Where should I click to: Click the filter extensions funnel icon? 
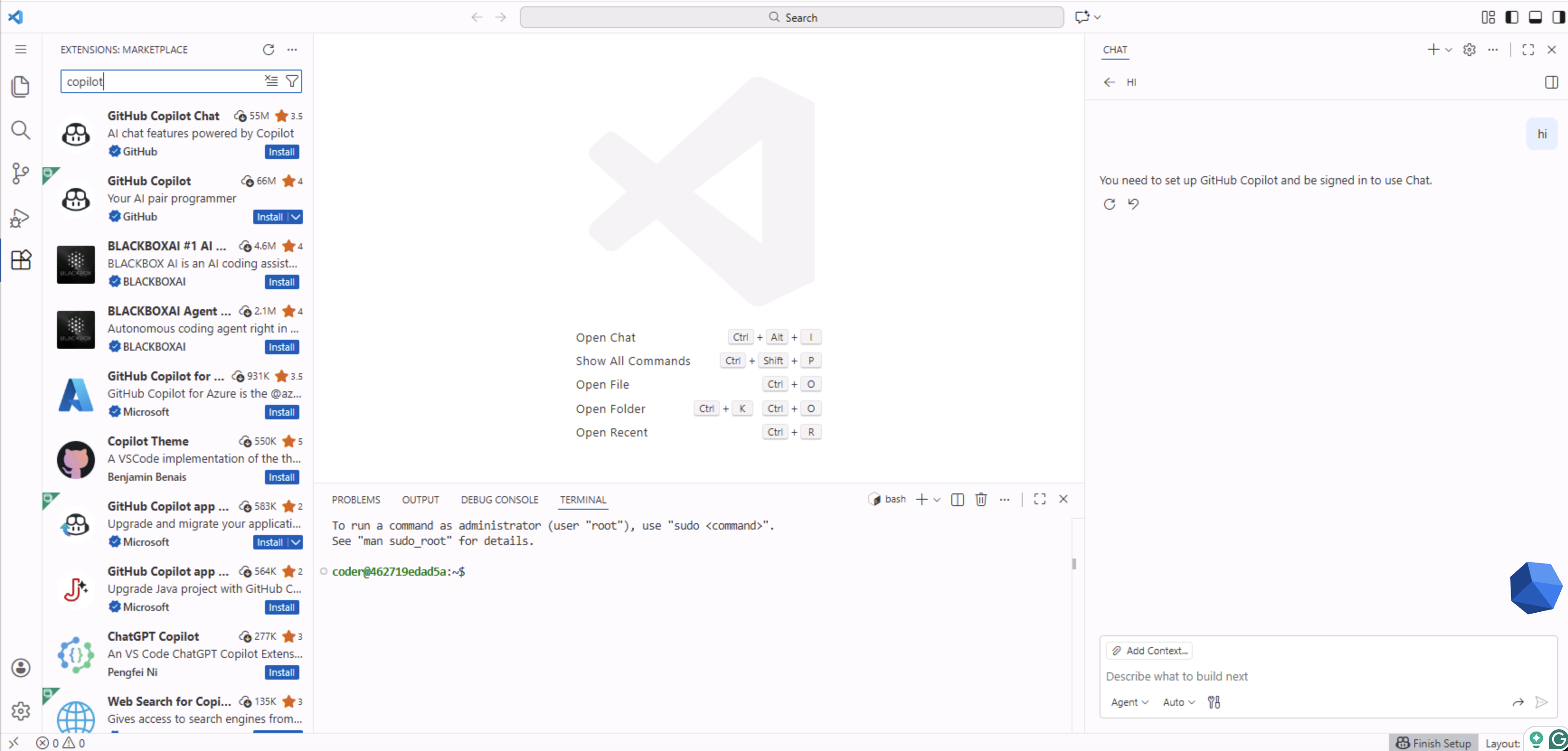(x=292, y=81)
